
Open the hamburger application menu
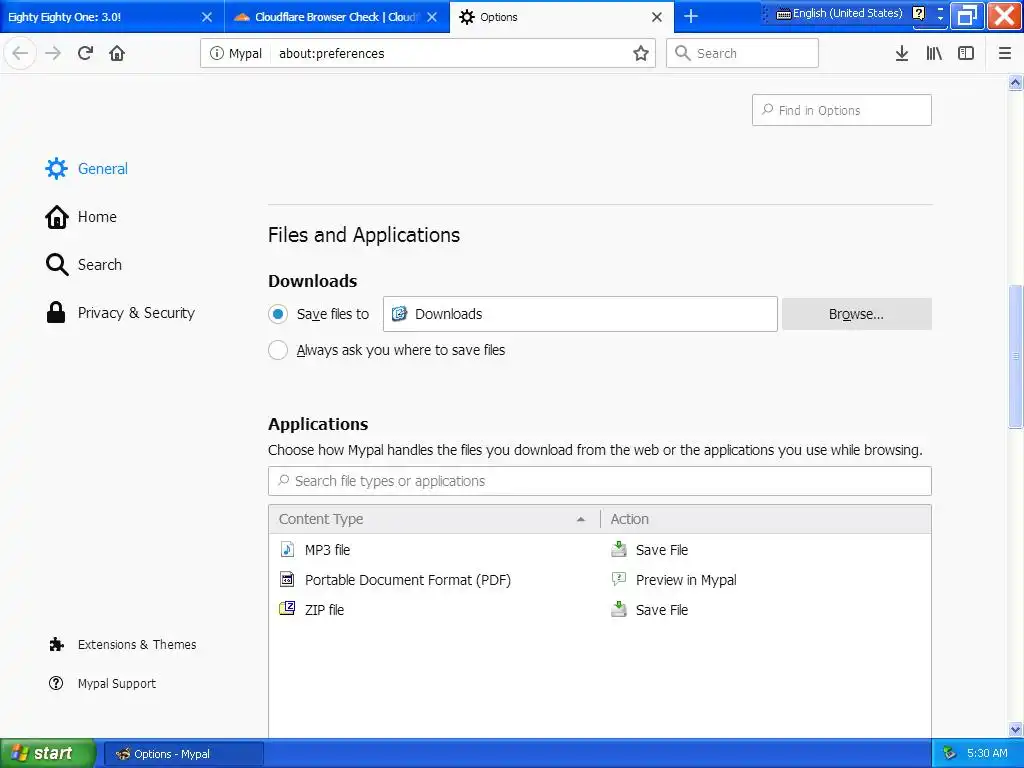coord(1005,53)
